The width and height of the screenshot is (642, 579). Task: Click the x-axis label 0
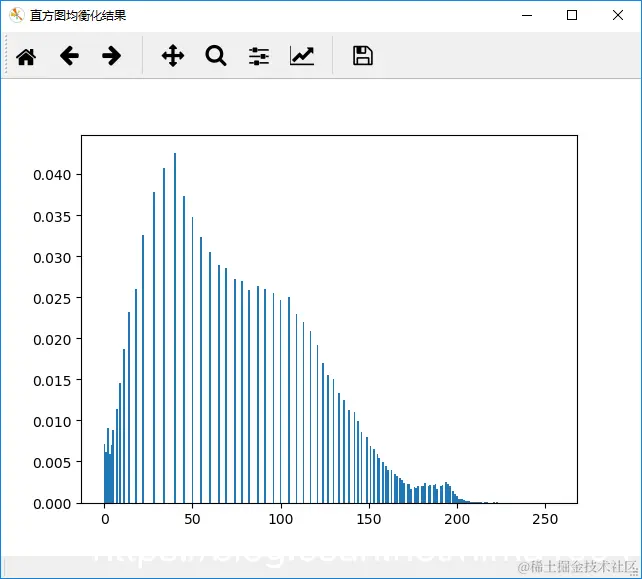(105, 519)
